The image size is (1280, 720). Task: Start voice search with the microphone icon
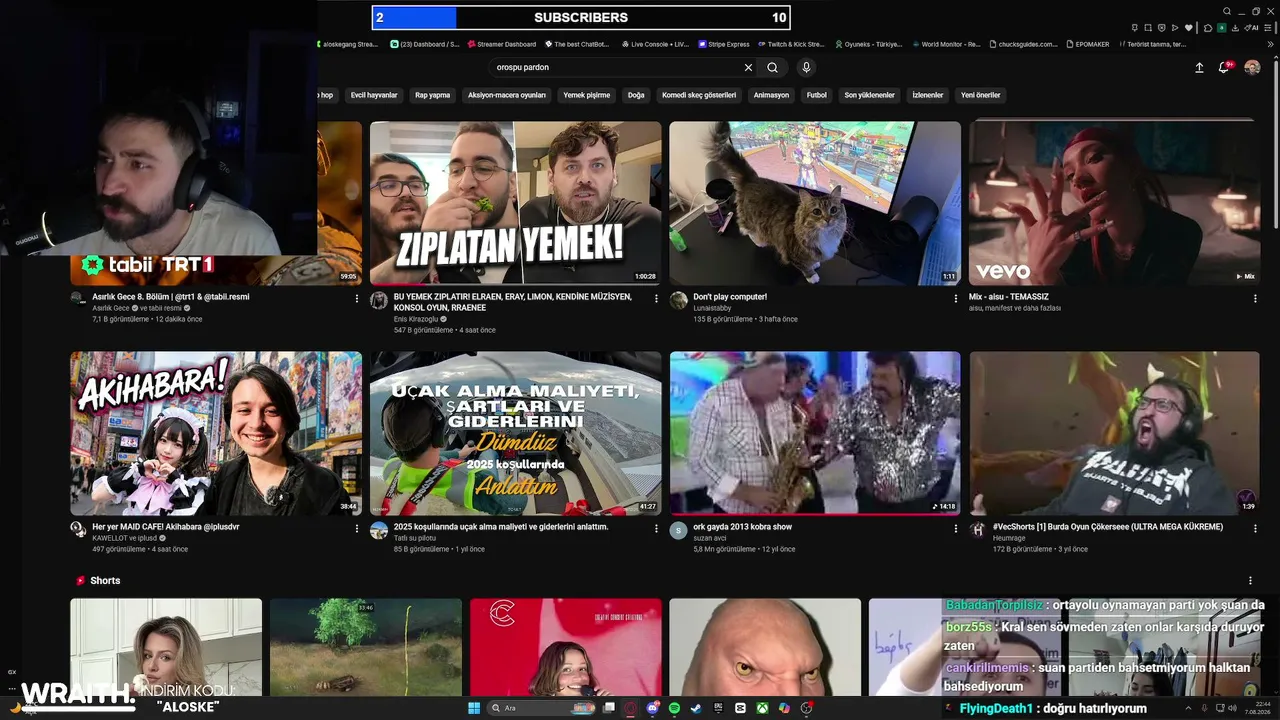tap(806, 67)
